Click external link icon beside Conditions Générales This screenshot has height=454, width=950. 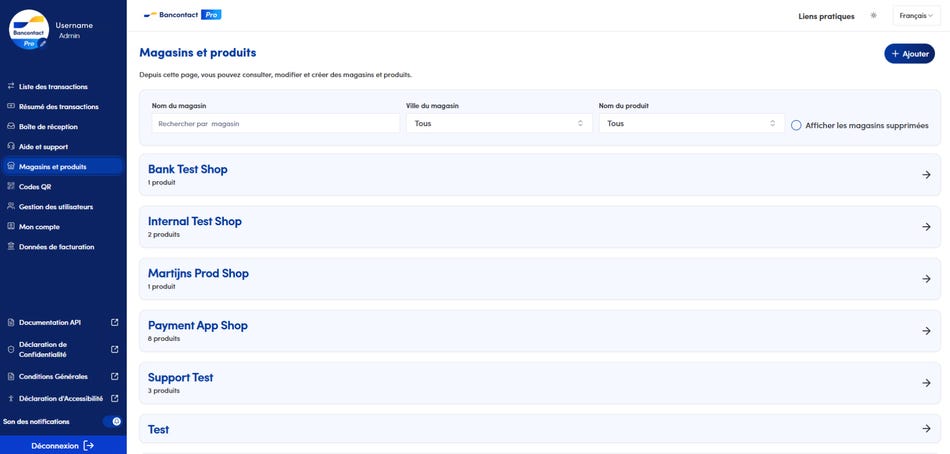tap(115, 376)
